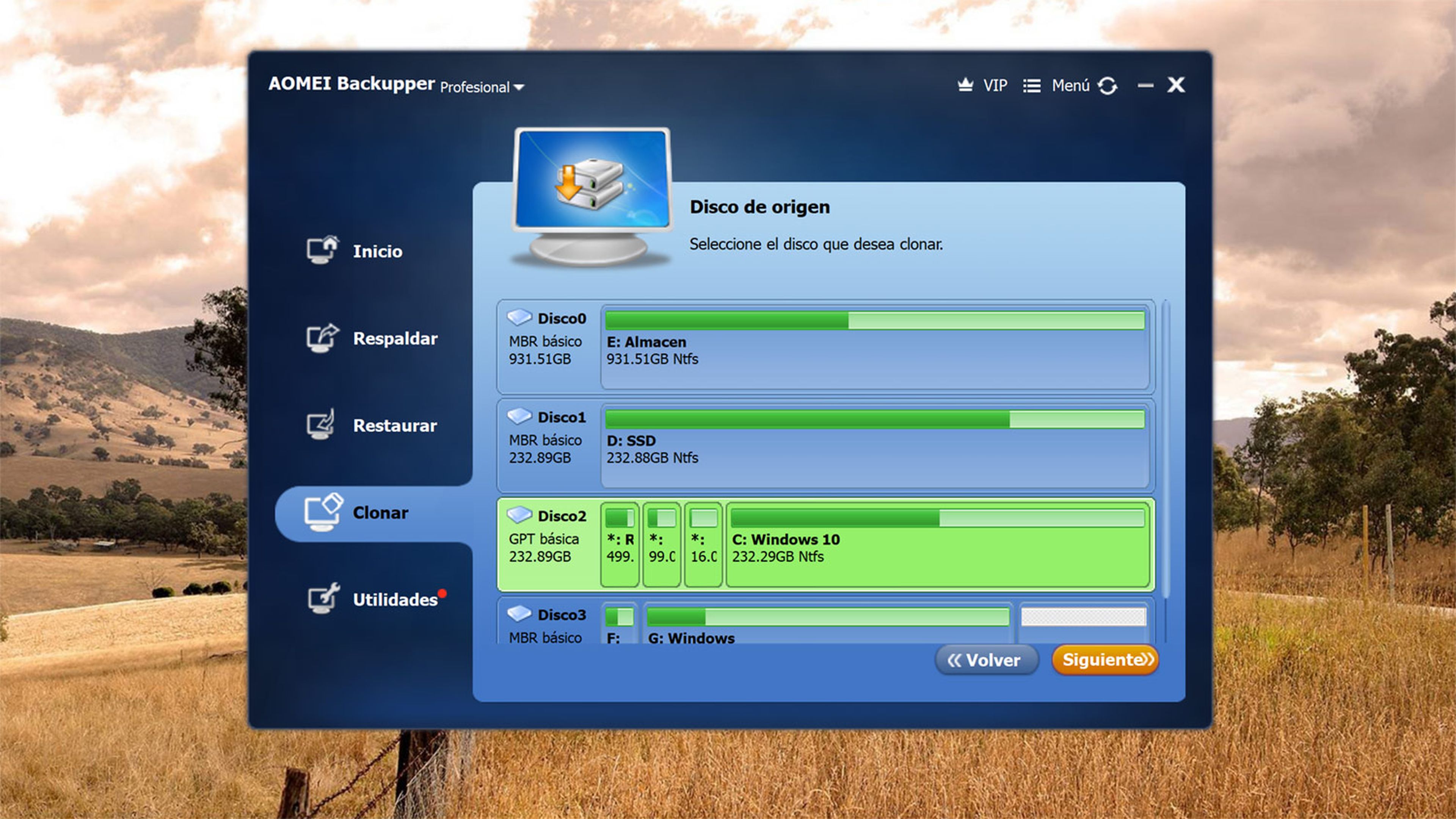Click the 16.0 partition on Disco2
Screen dimensions: 1456x819
(704, 545)
